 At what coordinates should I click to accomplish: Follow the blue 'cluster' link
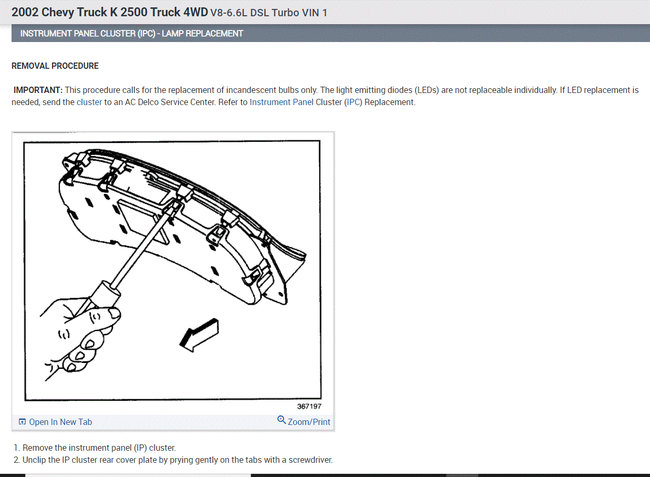tap(89, 102)
